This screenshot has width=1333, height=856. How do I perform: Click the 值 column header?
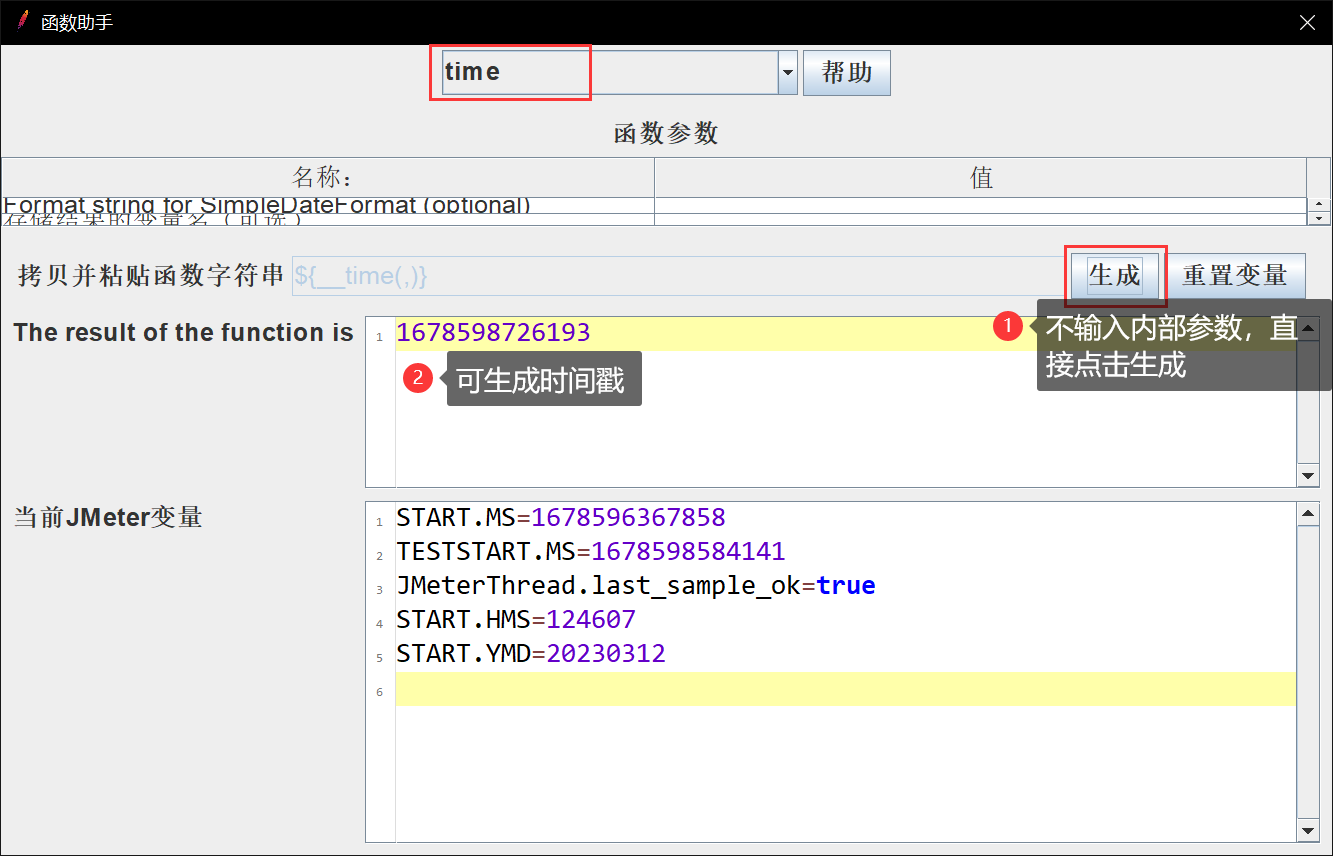pyautogui.click(x=980, y=177)
